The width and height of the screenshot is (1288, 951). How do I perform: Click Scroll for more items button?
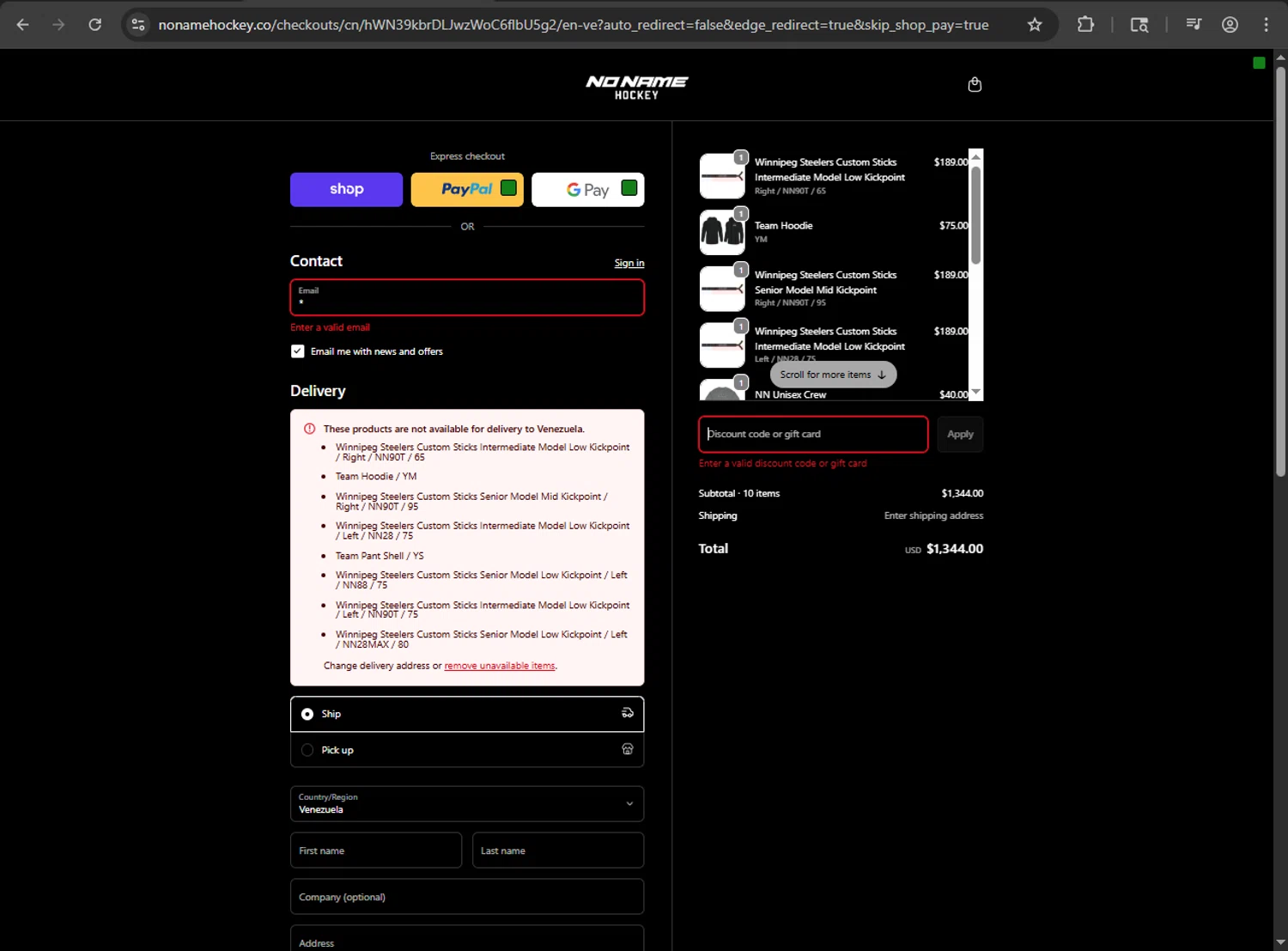pyautogui.click(x=833, y=375)
